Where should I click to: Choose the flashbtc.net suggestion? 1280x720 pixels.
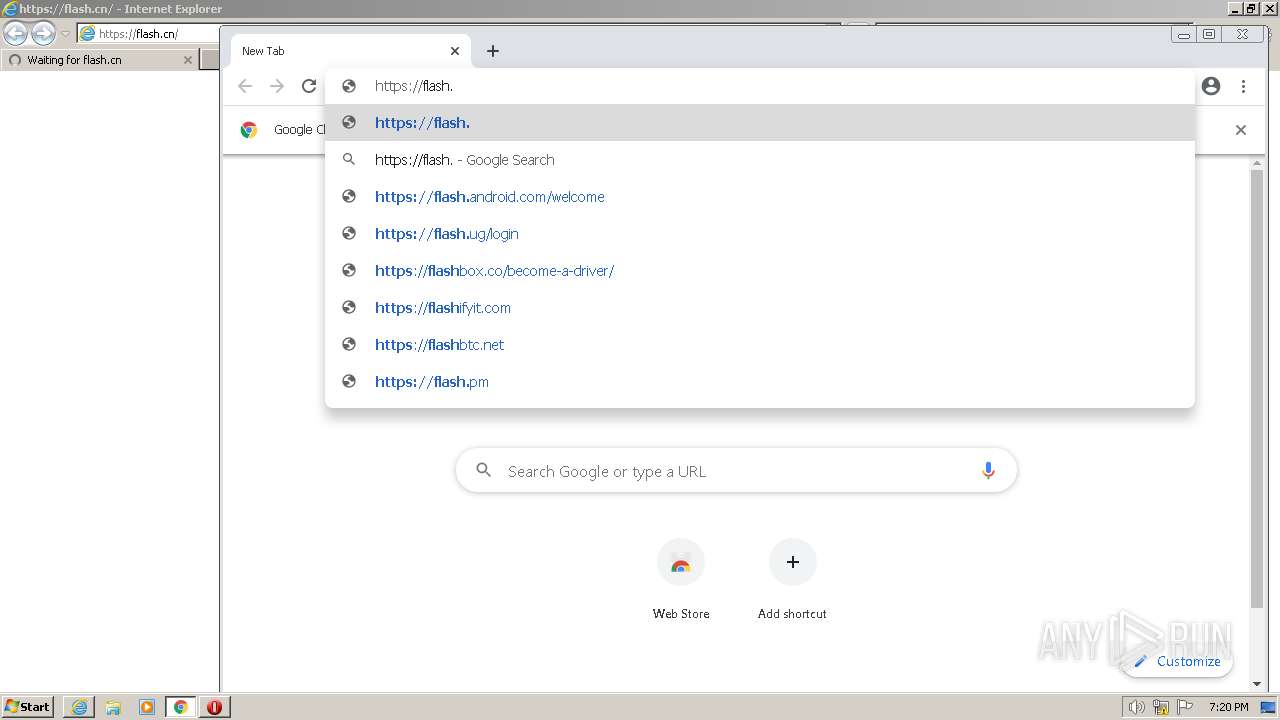point(760,345)
